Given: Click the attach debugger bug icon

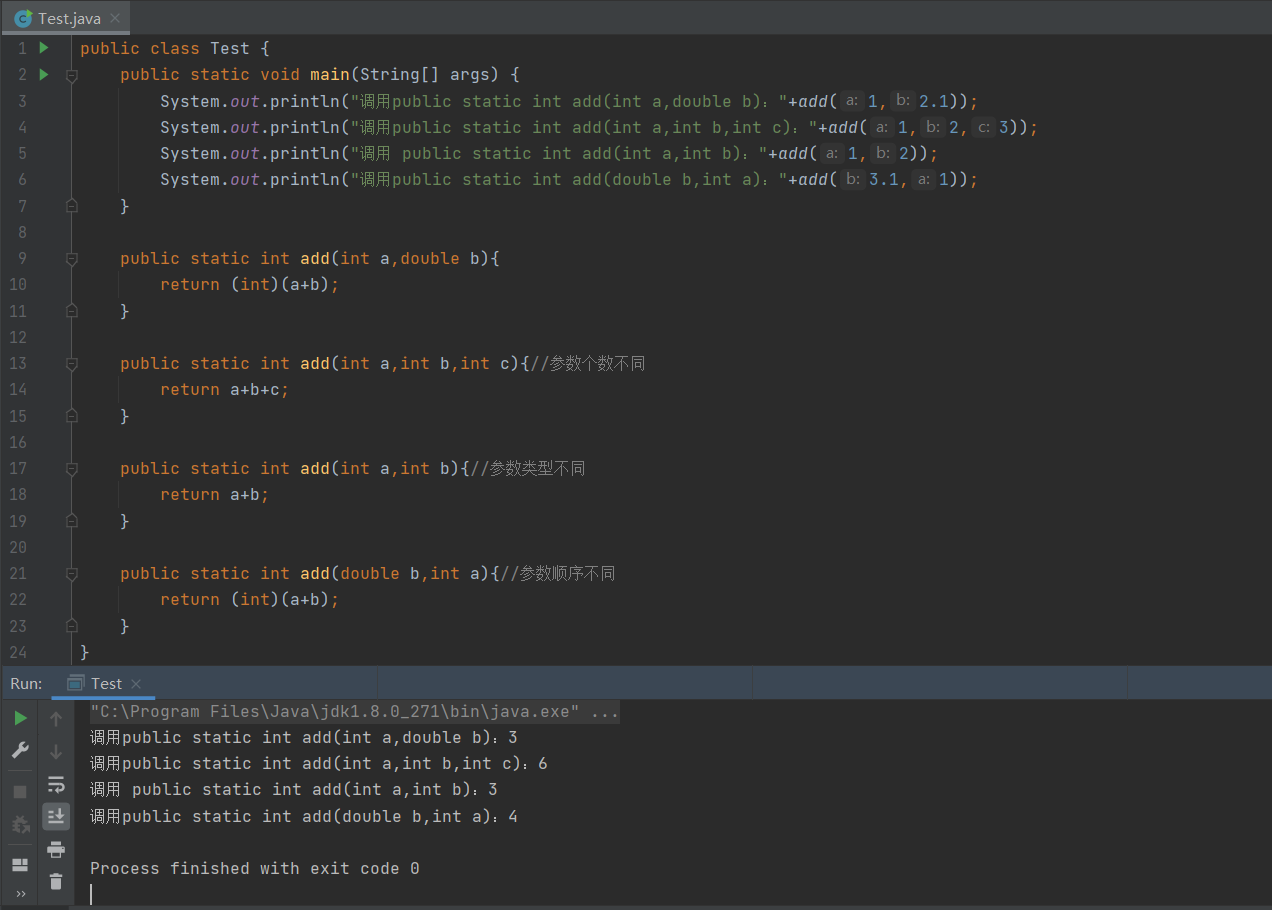Looking at the screenshot, I should (20, 825).
